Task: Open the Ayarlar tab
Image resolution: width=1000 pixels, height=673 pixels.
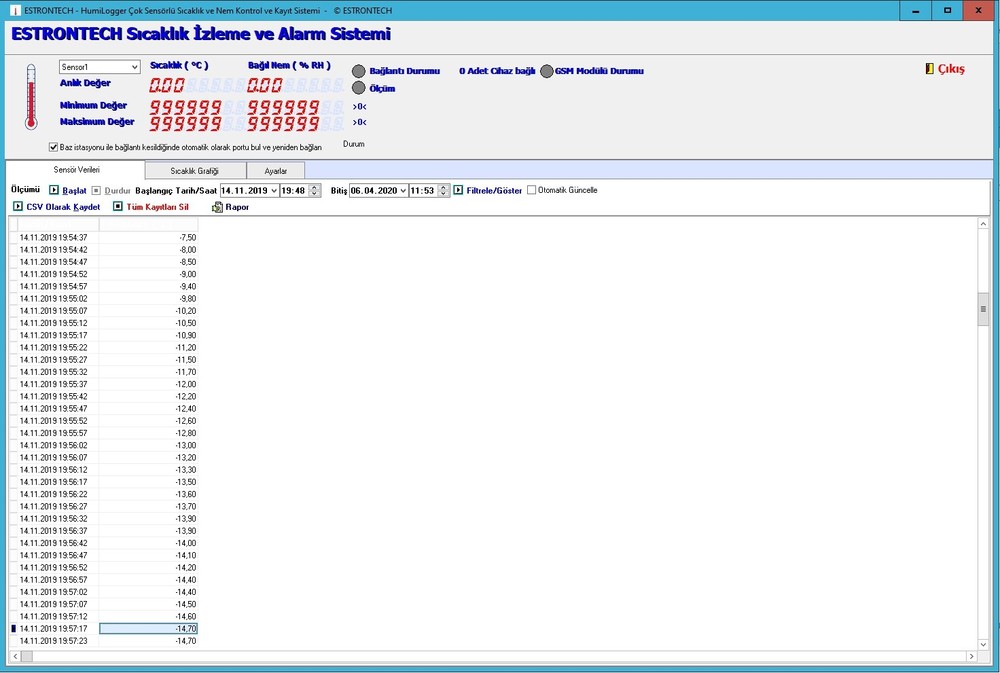Action: (275, 171)
